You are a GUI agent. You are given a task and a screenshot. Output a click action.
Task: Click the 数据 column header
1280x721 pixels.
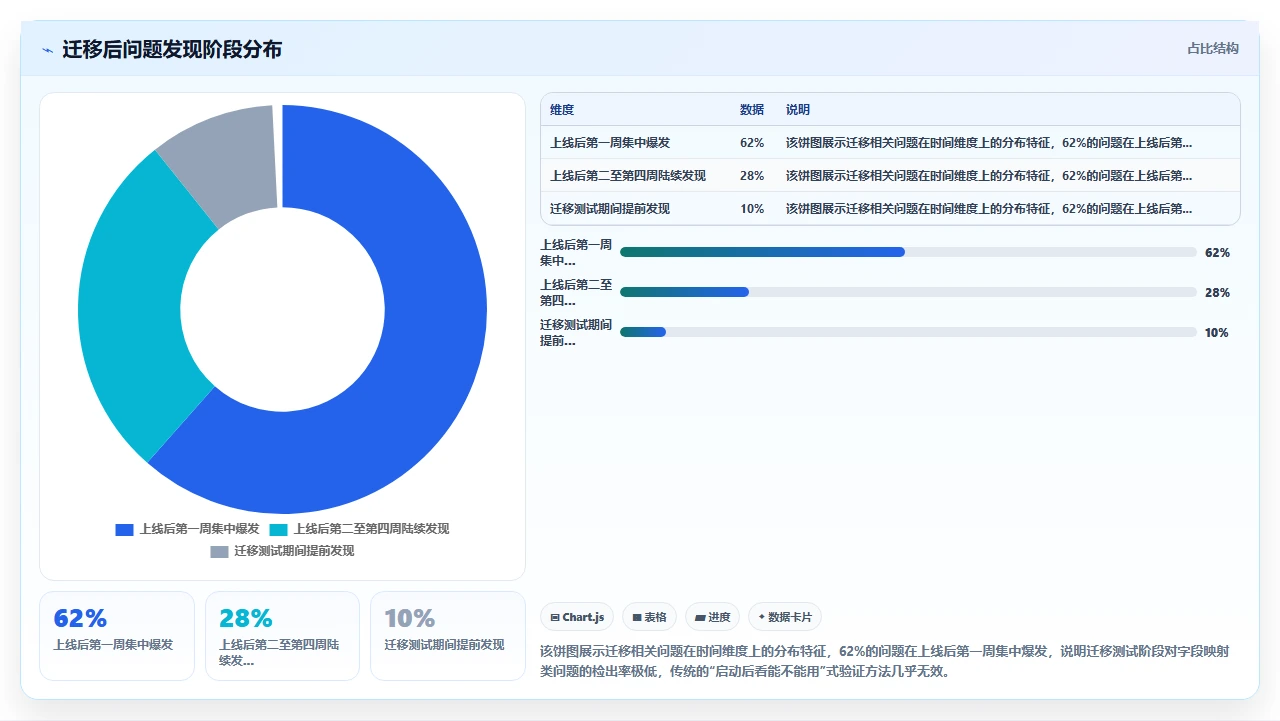tap(752, 110)
